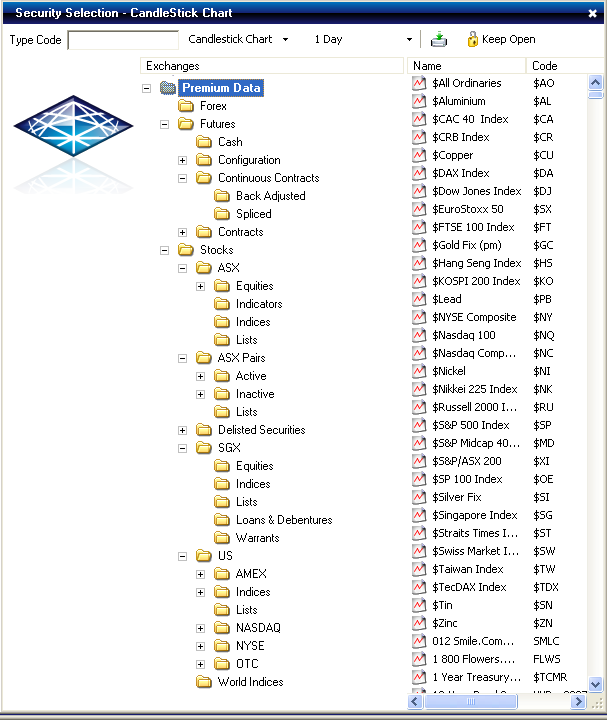Click the chart icon beside $Gold Fix (pm)
This screenshot has width=607, height=720.
pyautogui.click(x=419, y=245)
